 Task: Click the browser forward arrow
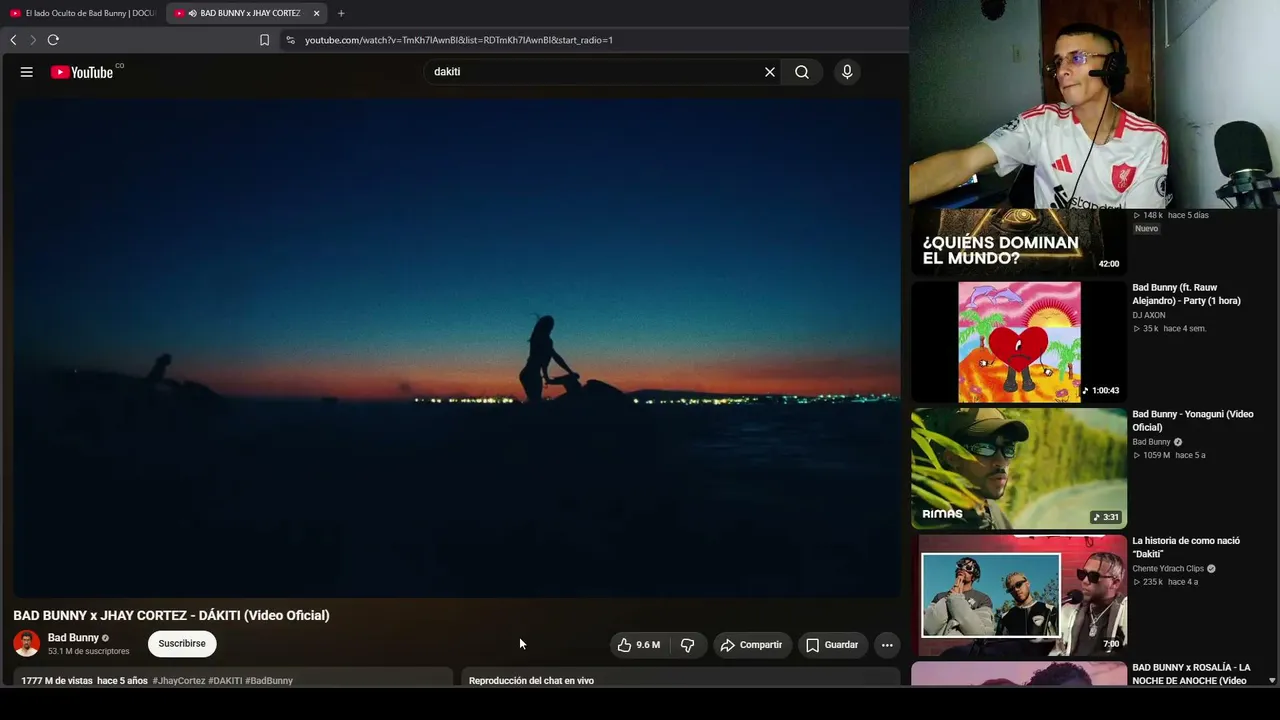33,40
